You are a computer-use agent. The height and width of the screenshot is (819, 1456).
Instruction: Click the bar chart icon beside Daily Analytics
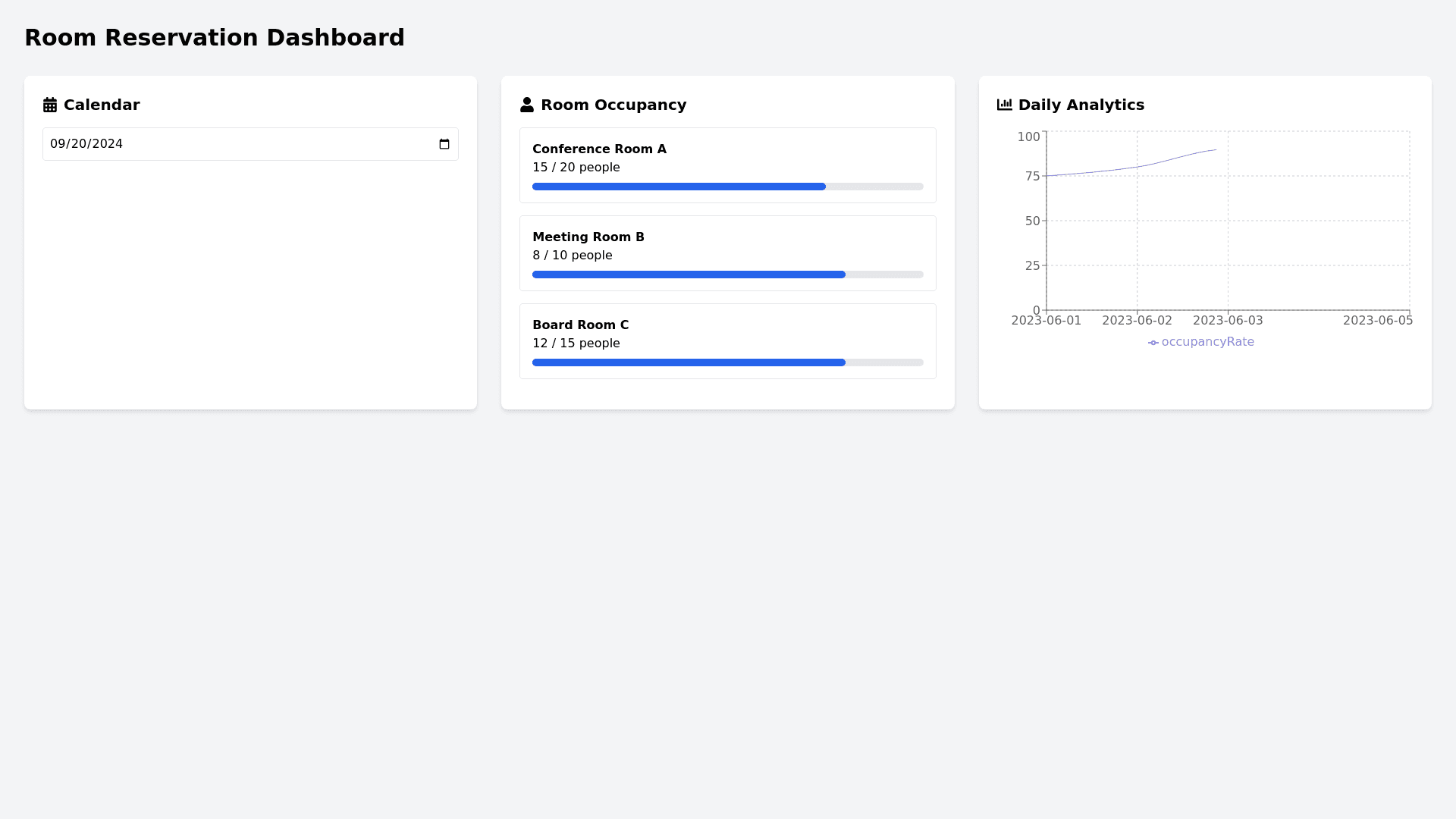(x=1004, y=105)
